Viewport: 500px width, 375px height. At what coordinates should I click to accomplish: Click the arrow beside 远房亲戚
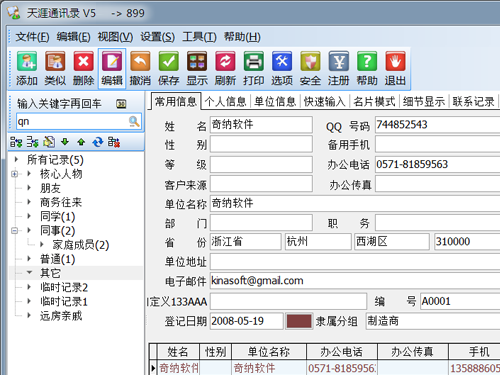pyautogui.click(x=29, y=315)
